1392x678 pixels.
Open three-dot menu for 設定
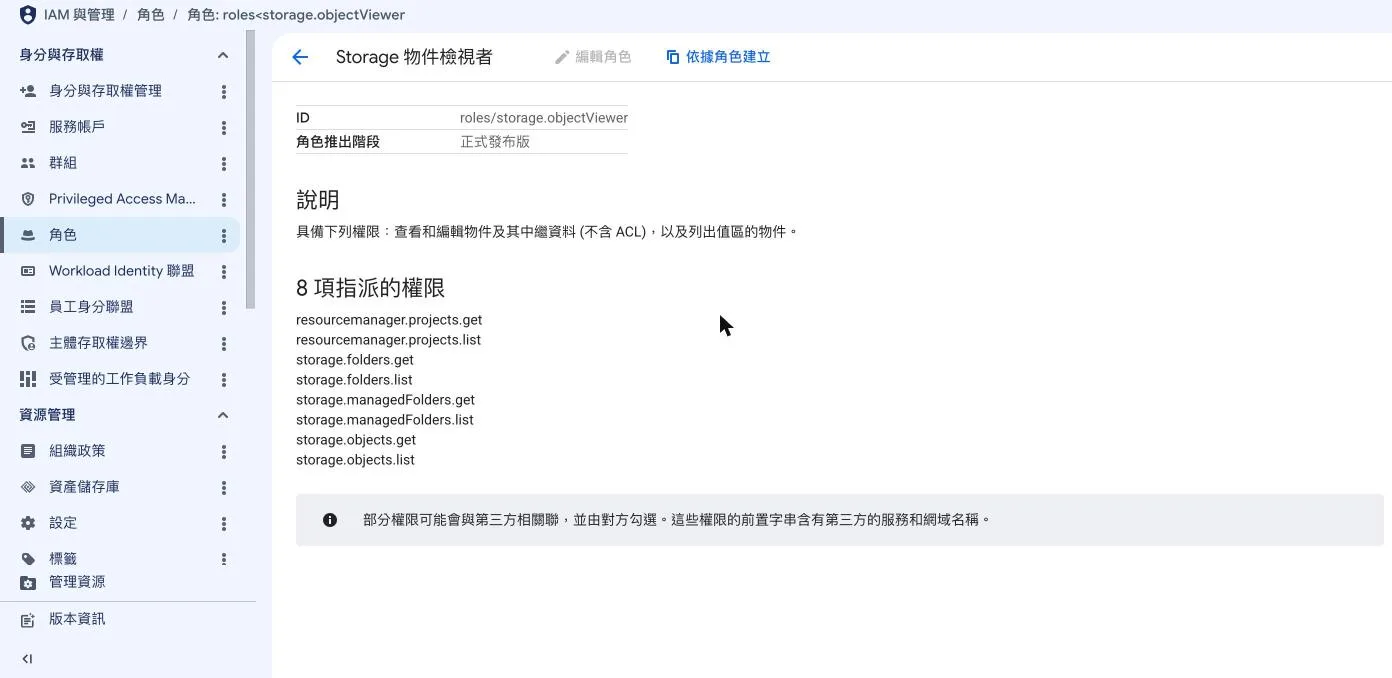pyautogui.click(x=224, y=523)
